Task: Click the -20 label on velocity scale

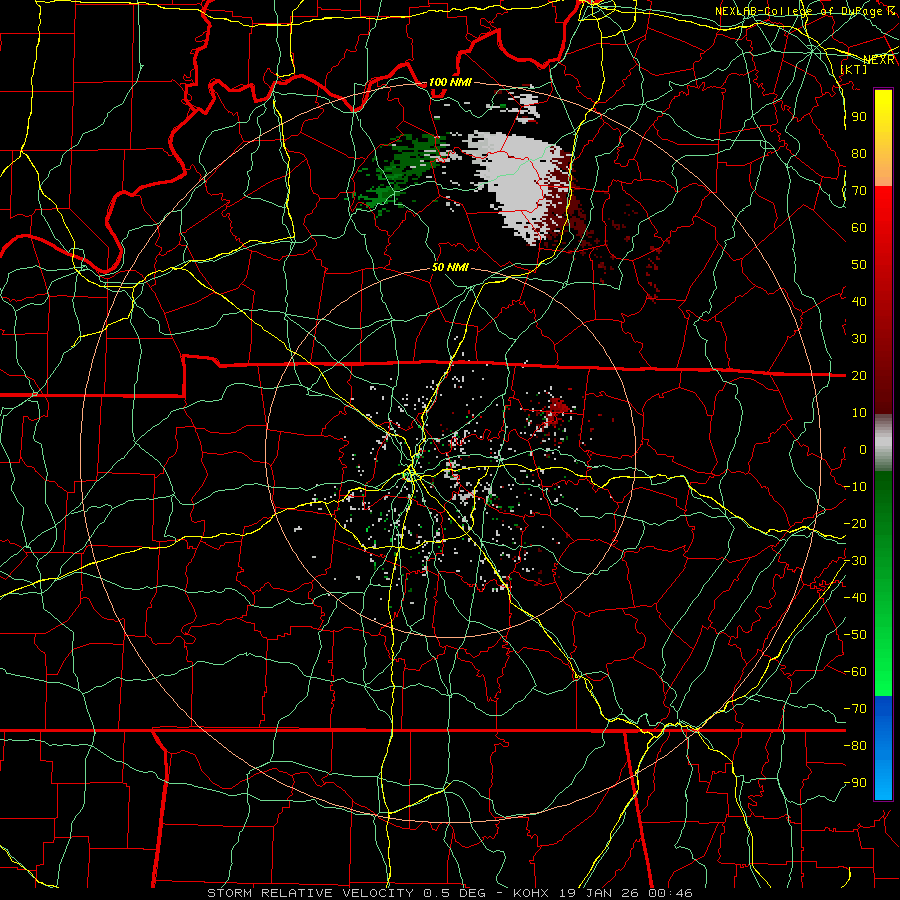Action: coord(855,524)
